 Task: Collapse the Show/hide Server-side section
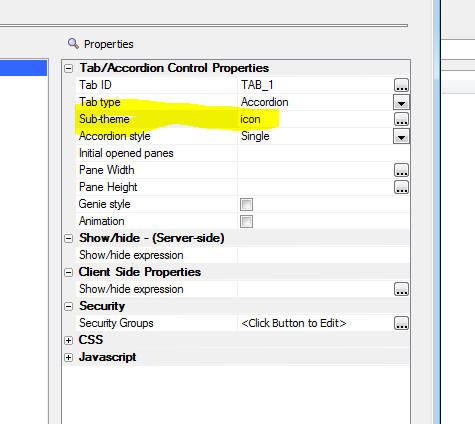[68, 238]
